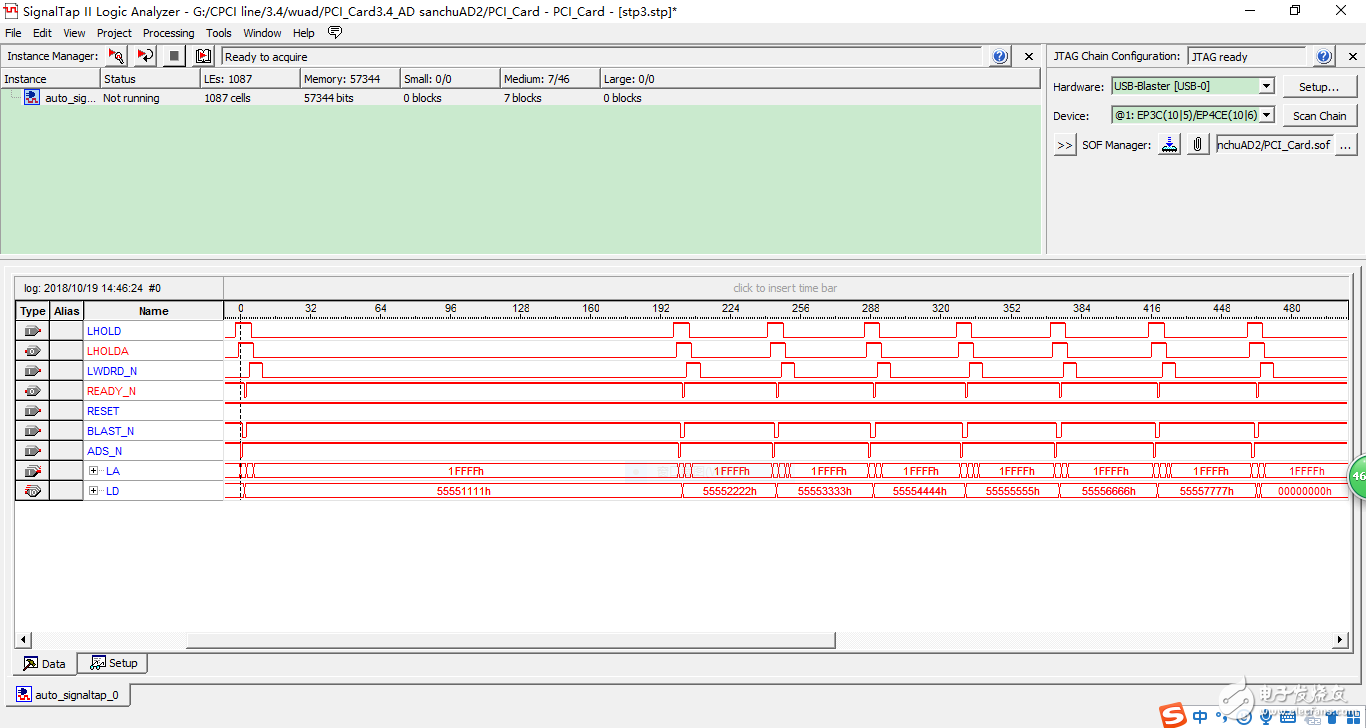The height and width of the screenshot is (728, 1366).
Task: Click the Scan Chain button
Action: [1319, 115]
